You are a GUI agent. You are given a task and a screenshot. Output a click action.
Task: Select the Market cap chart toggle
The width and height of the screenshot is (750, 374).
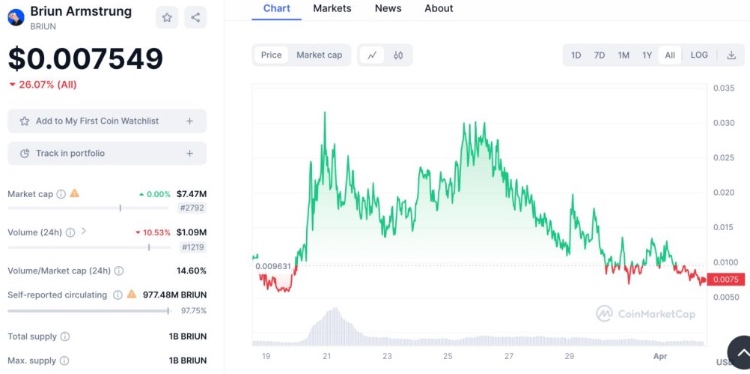coord(319,55)
